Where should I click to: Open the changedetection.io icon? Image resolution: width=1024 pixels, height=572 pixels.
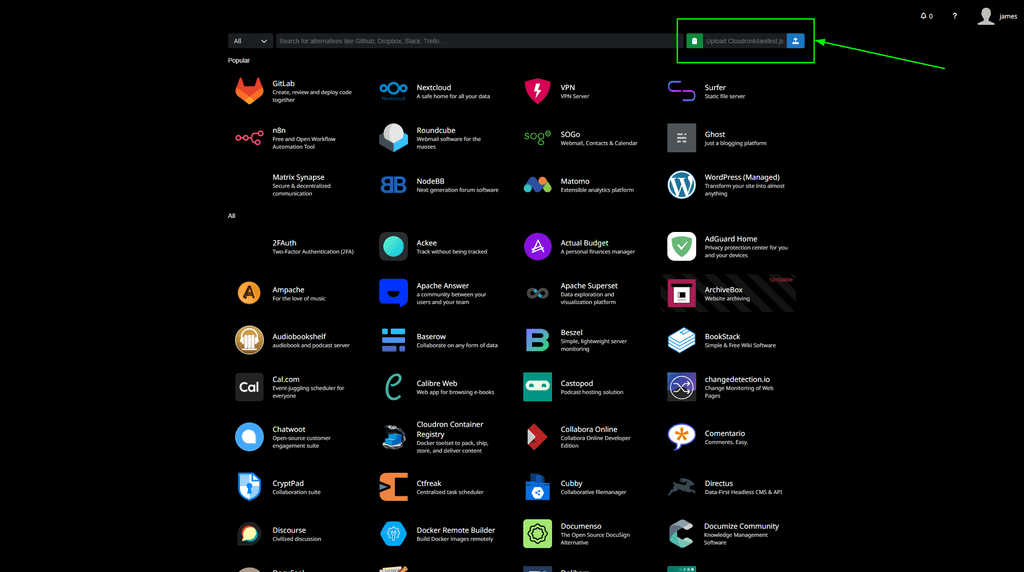[681, 387]
